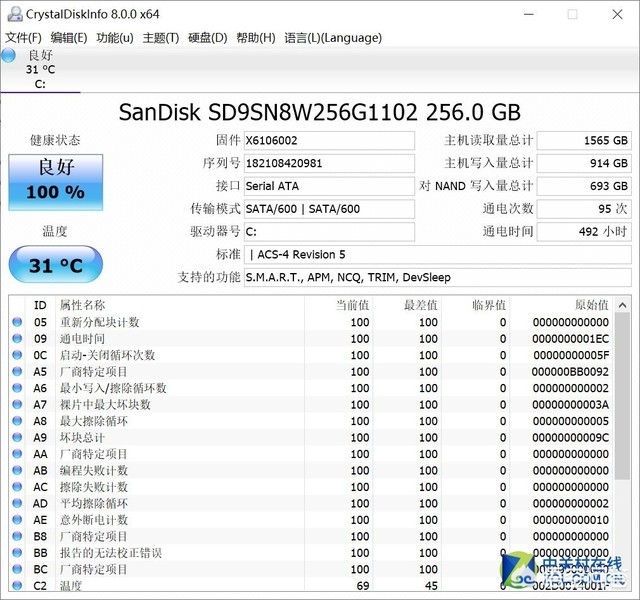The image size is (640, 600).
Task: Select the 重新分配块计数 attribute name
Action: (100, 322)
